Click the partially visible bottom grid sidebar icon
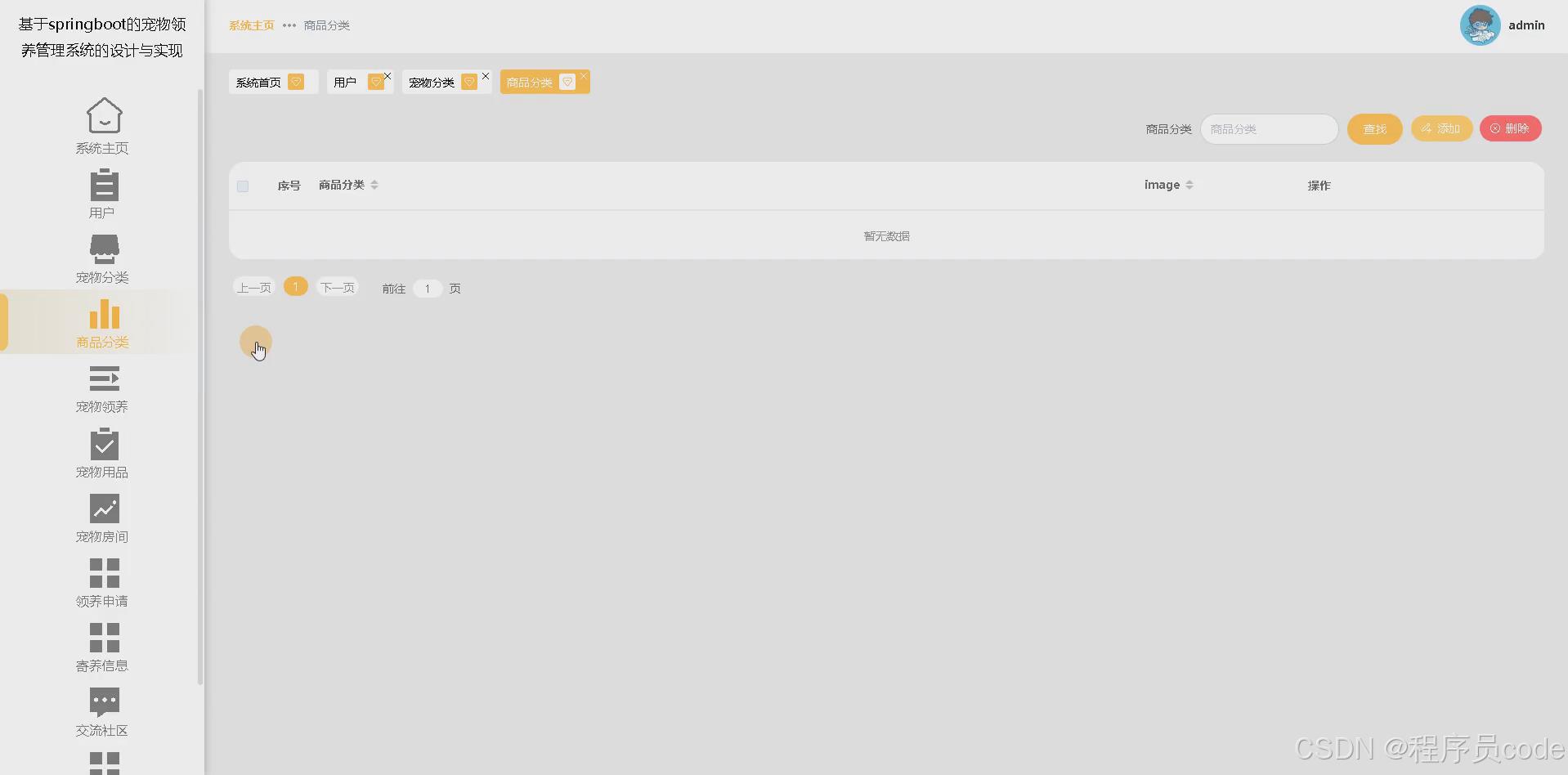 point(104,763)
